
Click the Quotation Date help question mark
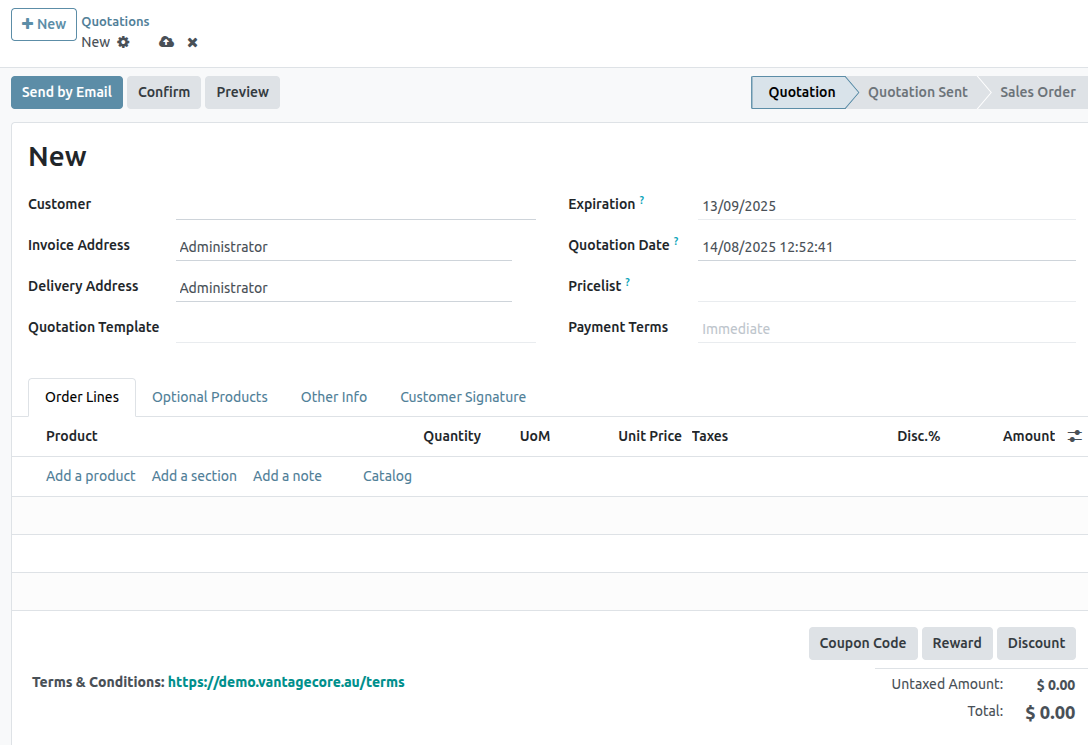pyautogui.click(x=676, y=242)
